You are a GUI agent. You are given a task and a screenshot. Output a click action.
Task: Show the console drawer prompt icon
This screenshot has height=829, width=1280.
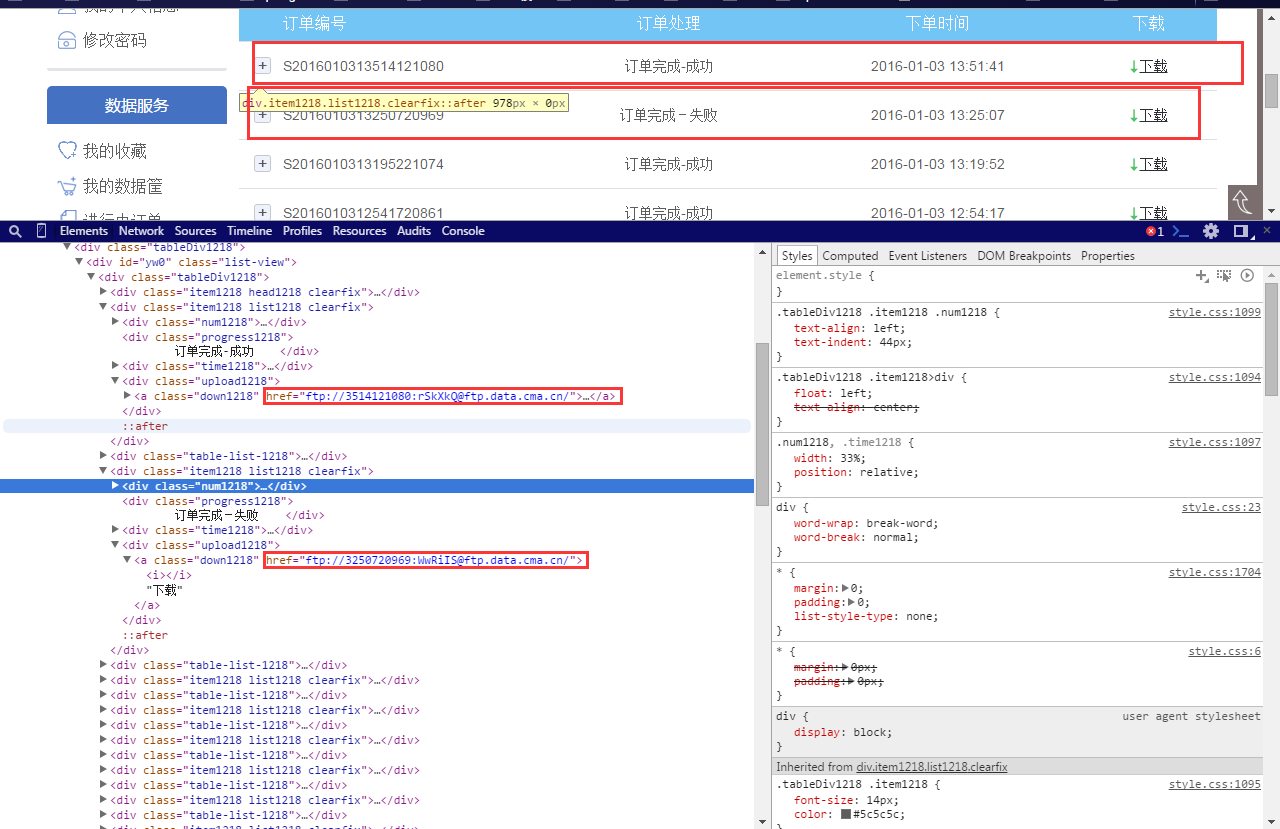(1181, 231)
